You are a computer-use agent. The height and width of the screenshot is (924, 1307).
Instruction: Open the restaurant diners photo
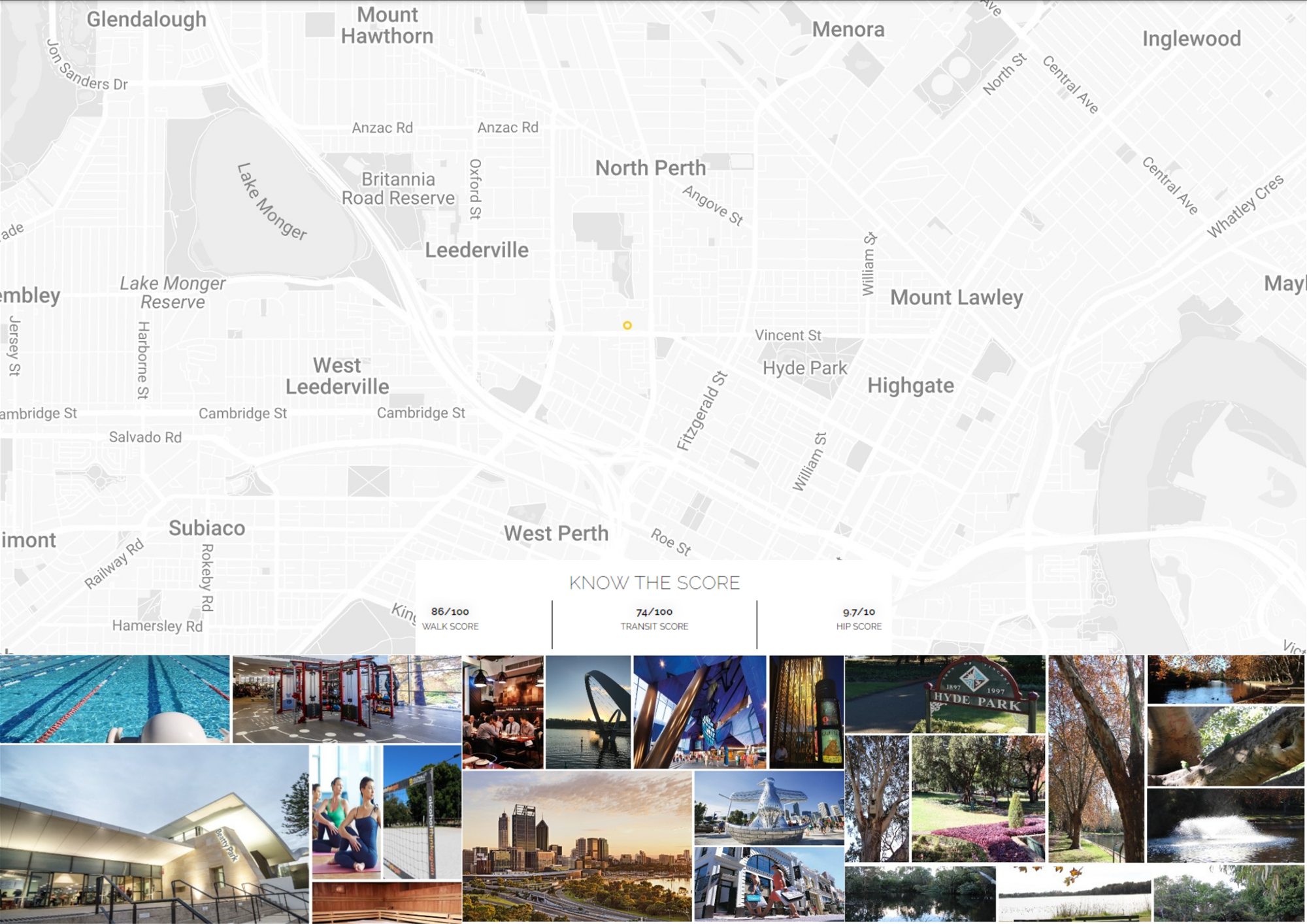[x=503, y=712]
